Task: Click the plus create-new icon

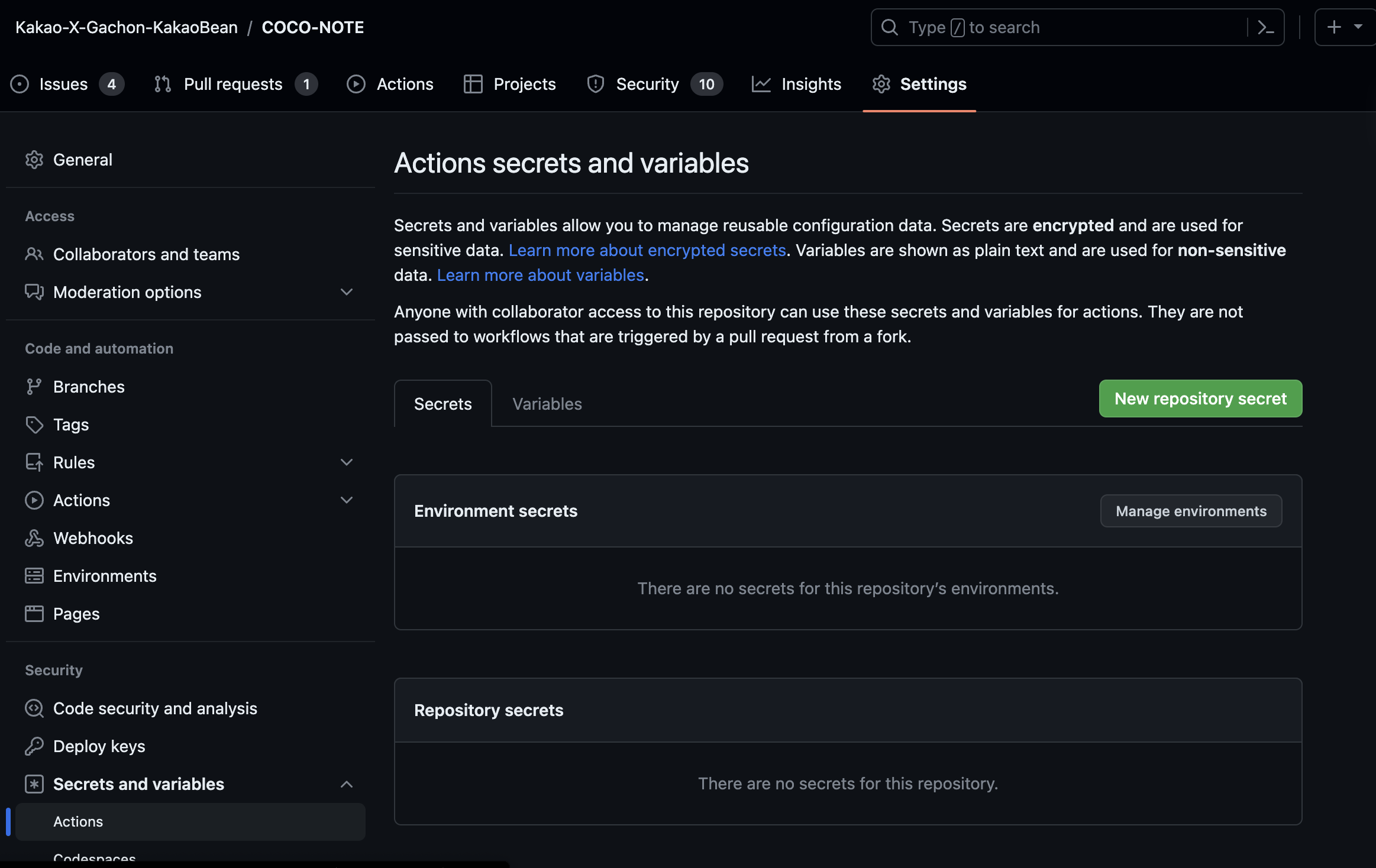Action: (1334, 27)
